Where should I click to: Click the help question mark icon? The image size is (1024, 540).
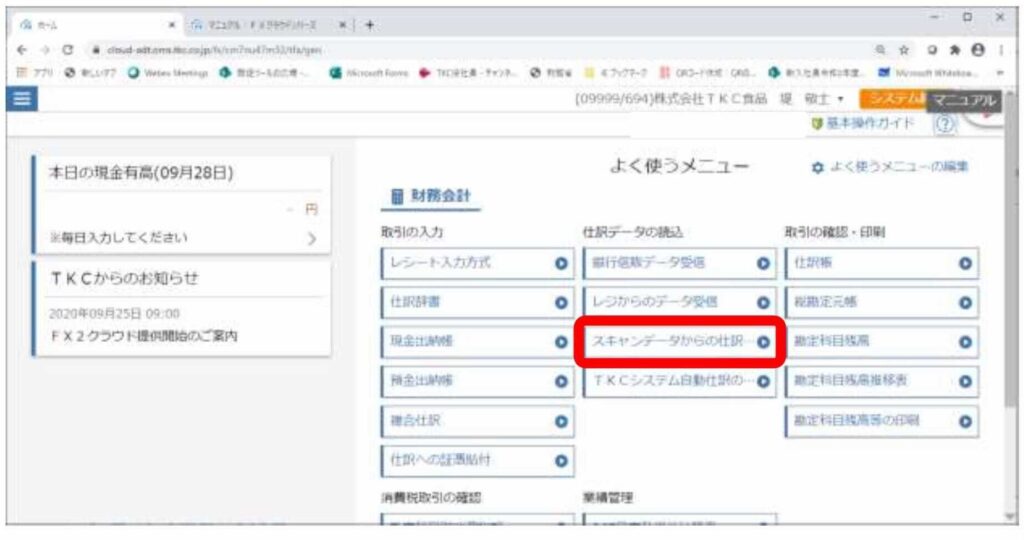pyautogui.click(x=945, y=123)
